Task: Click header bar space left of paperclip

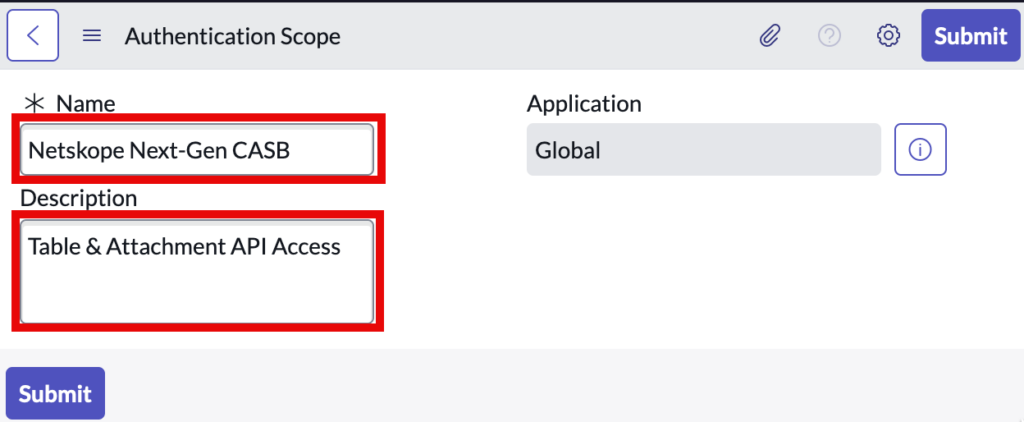Action: coord(549,36)
